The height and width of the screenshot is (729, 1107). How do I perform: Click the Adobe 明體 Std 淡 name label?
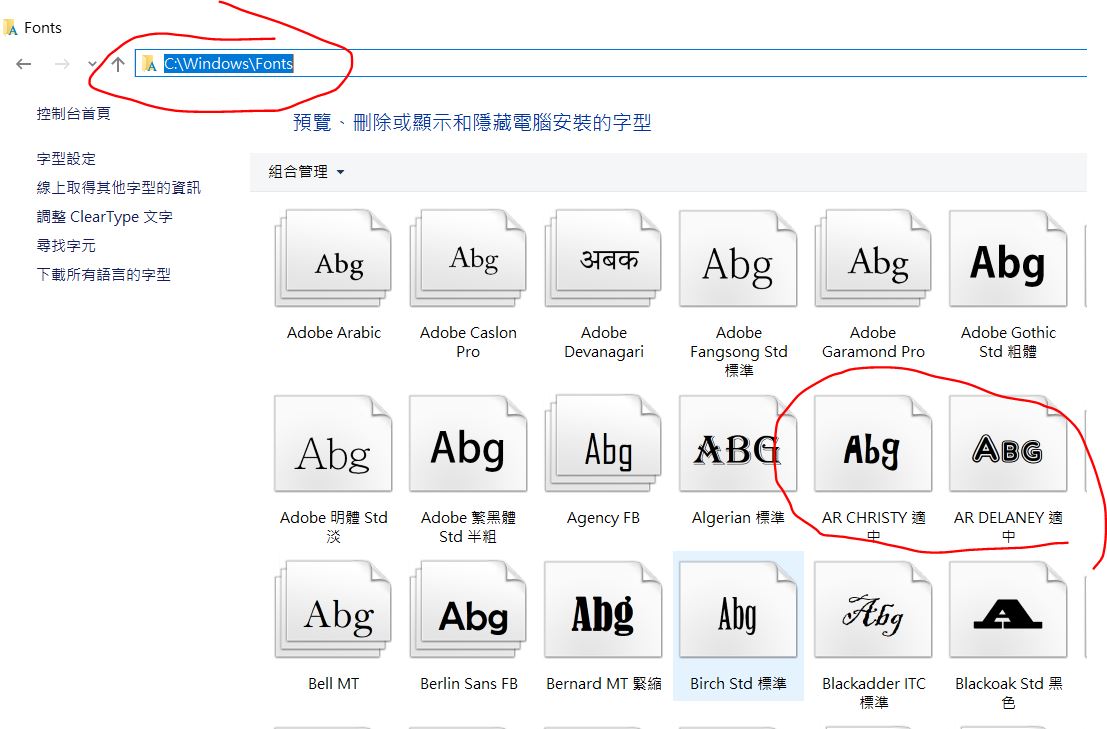click(x=333, y=526)
